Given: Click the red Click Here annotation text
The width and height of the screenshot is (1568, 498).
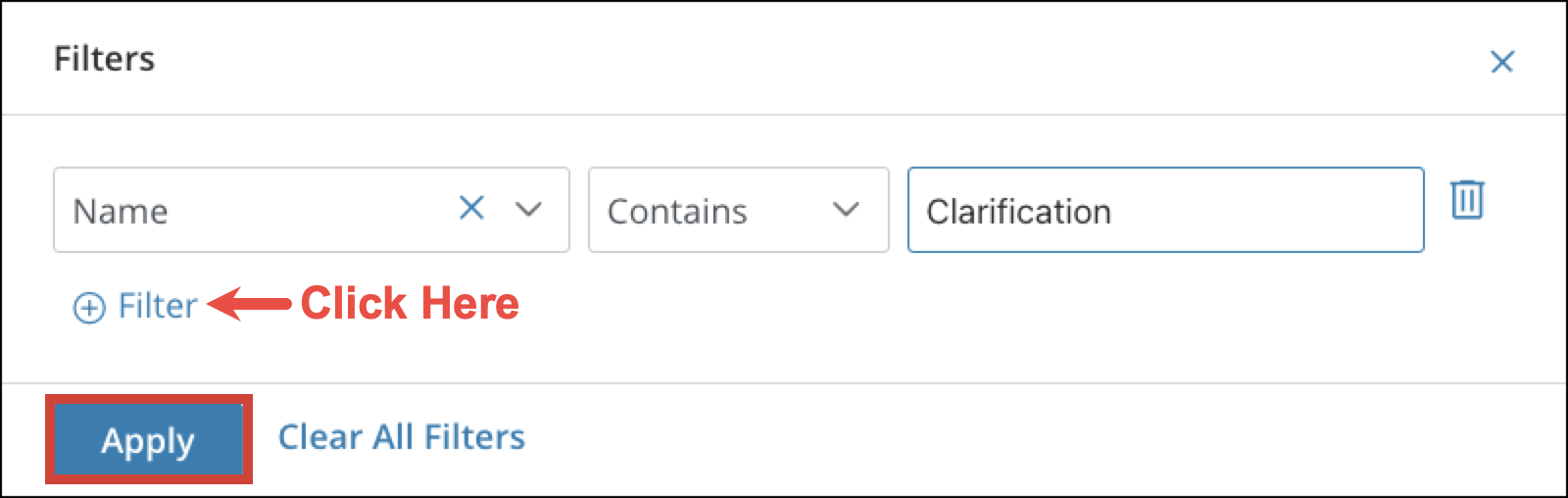Looking at the screenshot, I should click(x=410, y=304).
